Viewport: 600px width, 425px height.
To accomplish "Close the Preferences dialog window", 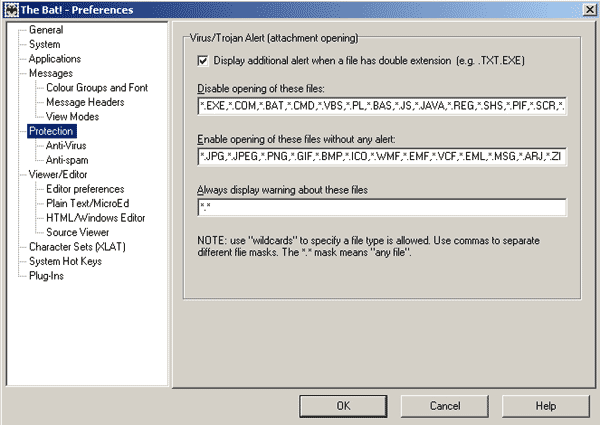I will [590, 10].
